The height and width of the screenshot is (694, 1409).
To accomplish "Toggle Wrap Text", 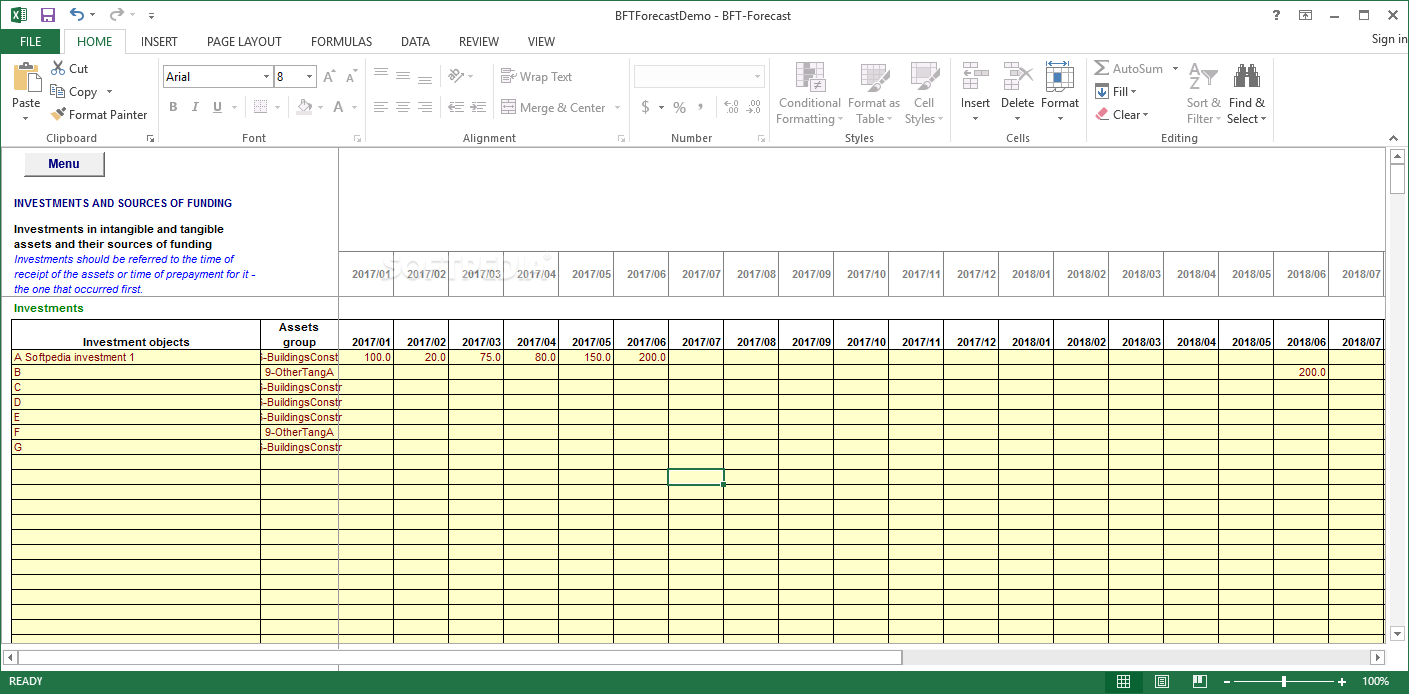I will [536, 76].
